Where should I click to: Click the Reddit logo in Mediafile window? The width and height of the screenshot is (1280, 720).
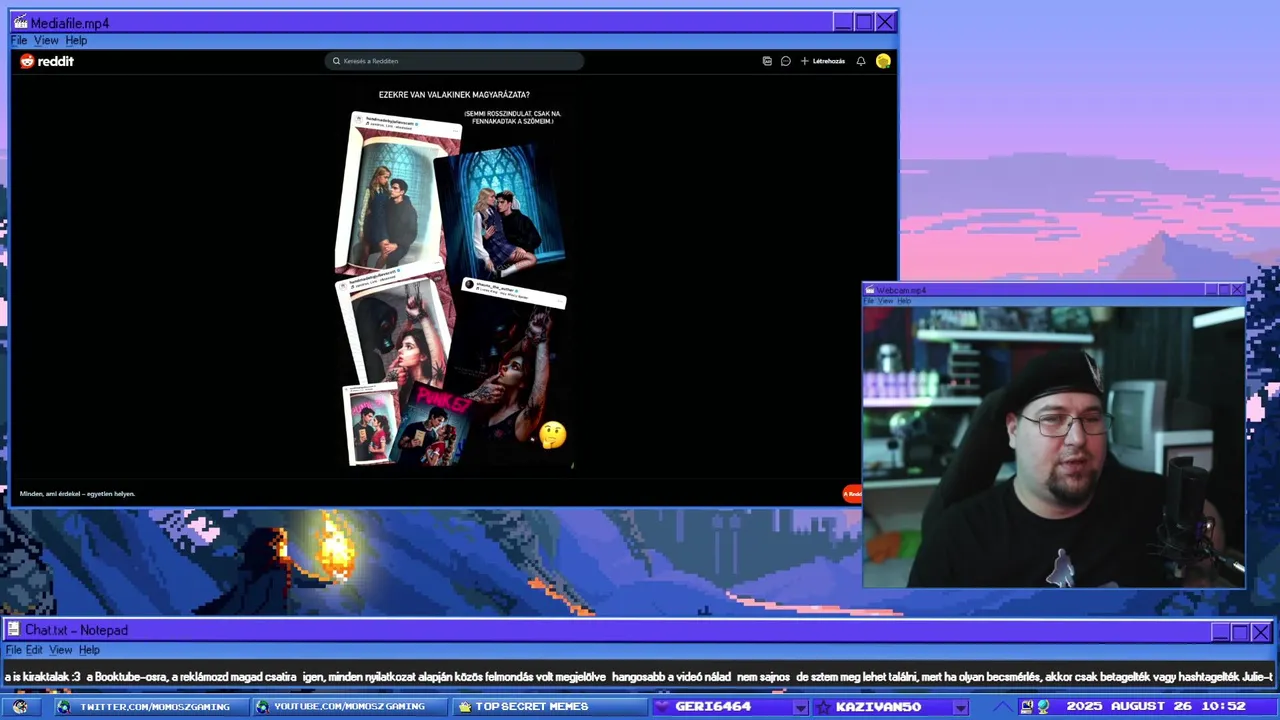click(47, 61)
